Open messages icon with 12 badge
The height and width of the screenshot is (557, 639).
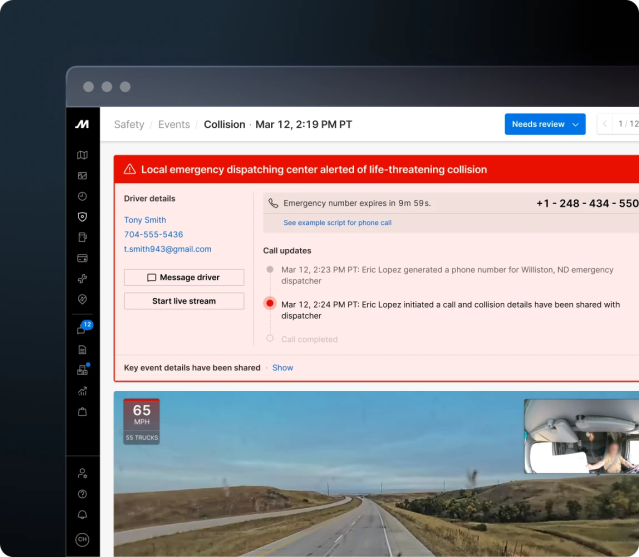pyautogui.click(x=82, y=329)
